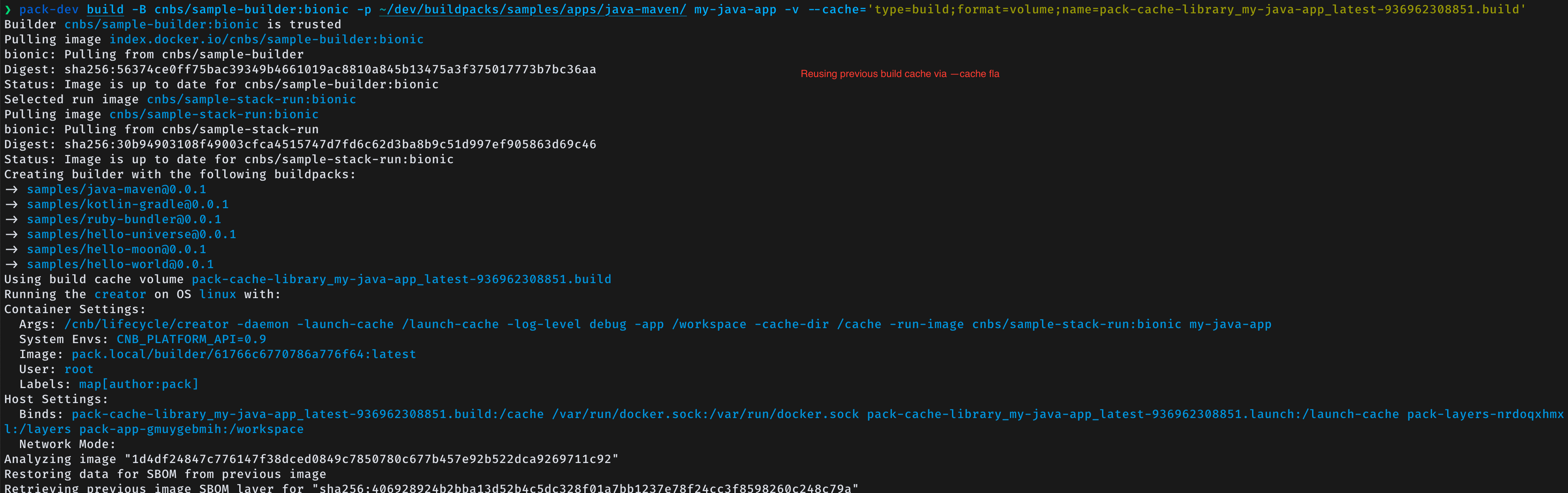Click the arrow before samples/kotlin-gradle@0.0.1
This screenshot has width=1568, height=493.
tap(12, 205)
